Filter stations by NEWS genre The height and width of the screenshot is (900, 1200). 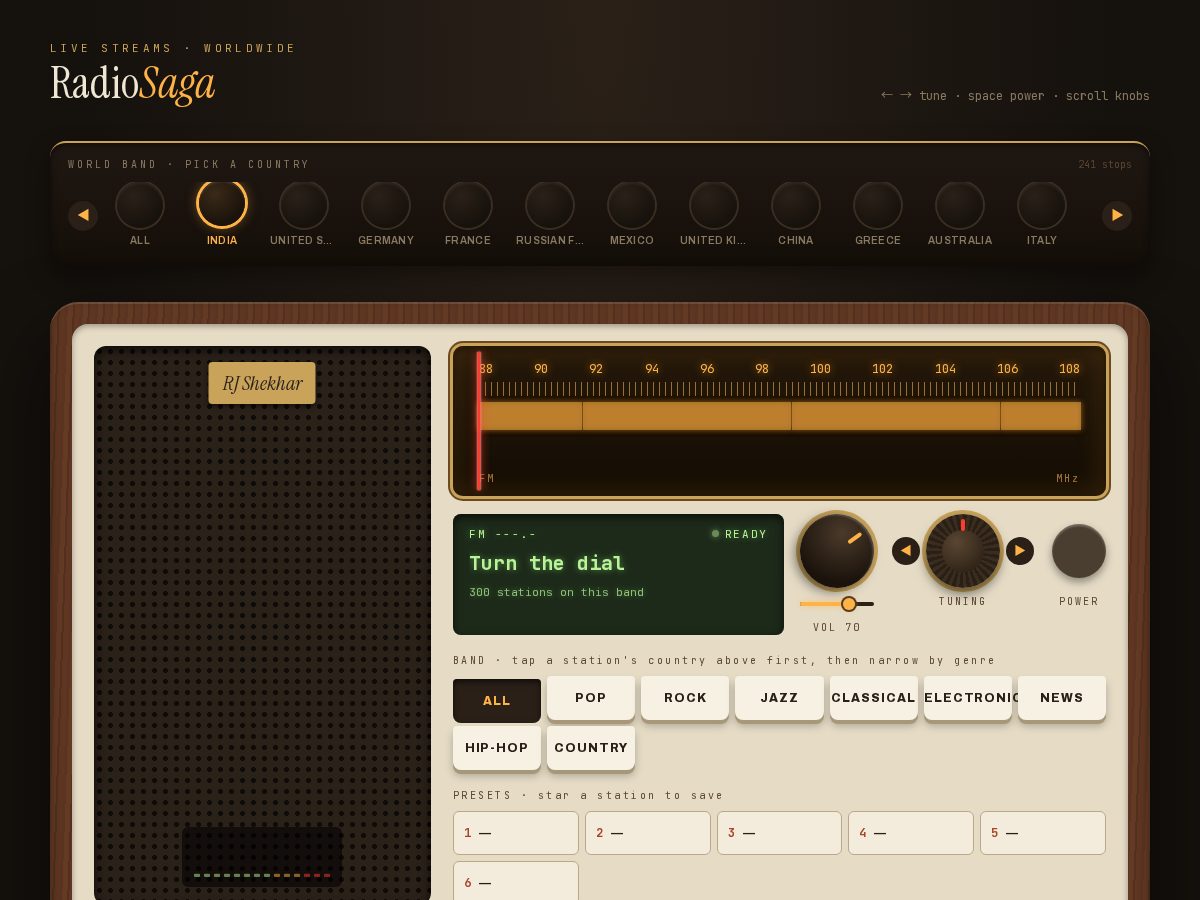click(x=1062, y=698)
